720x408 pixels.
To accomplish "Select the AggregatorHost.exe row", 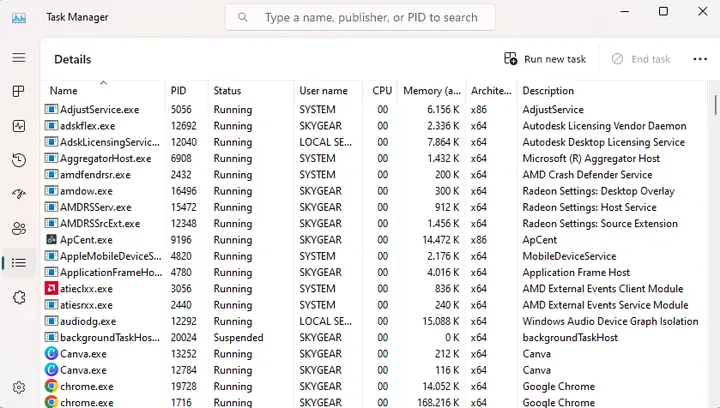I will click(x=374, y=158).
